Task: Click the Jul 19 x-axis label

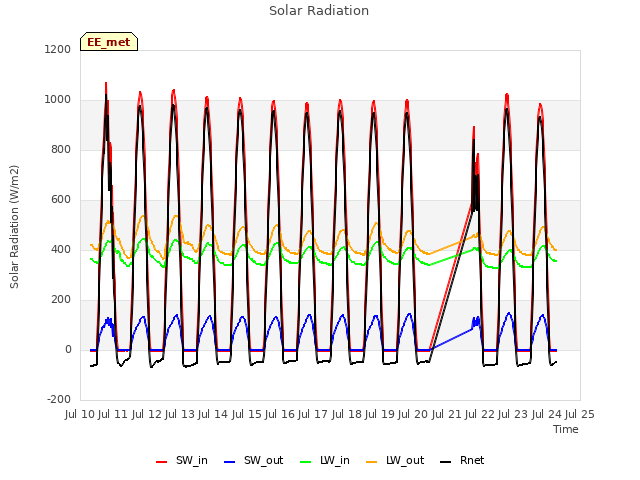Action: tap(380, 414)
